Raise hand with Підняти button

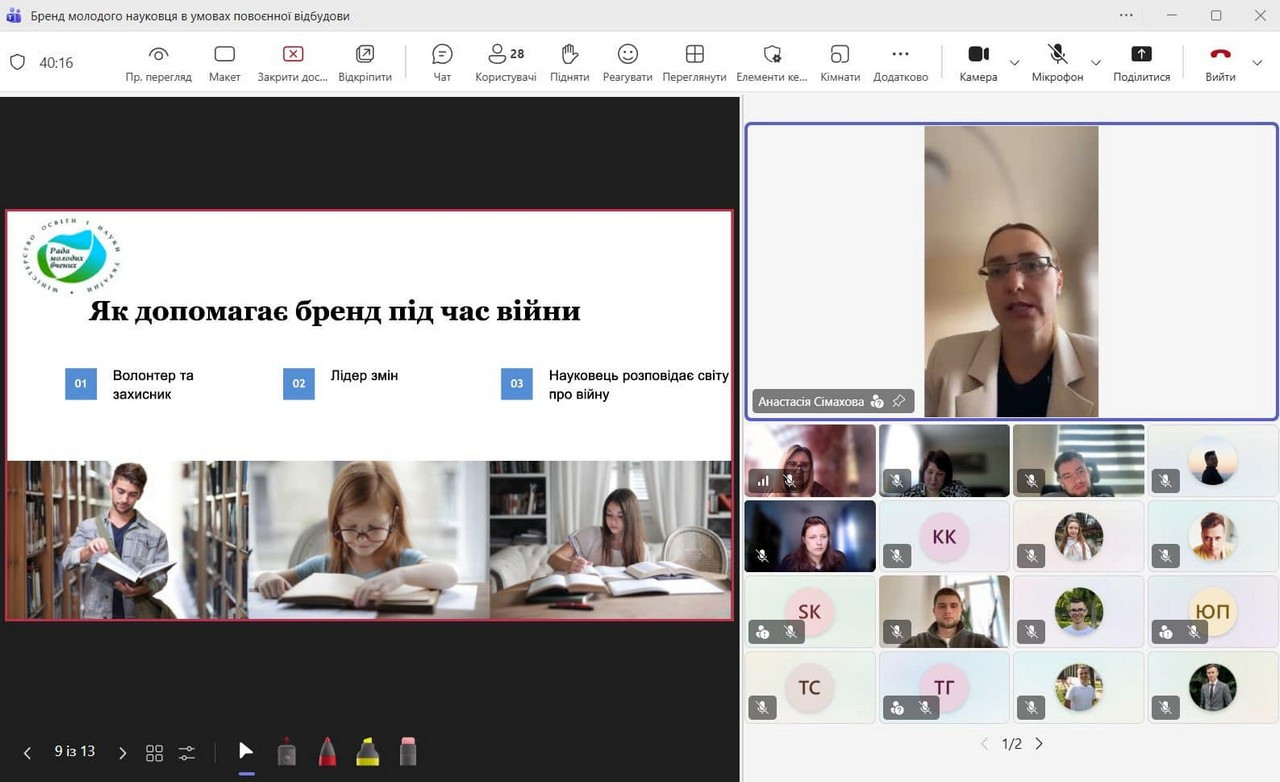tap(569, 62)
